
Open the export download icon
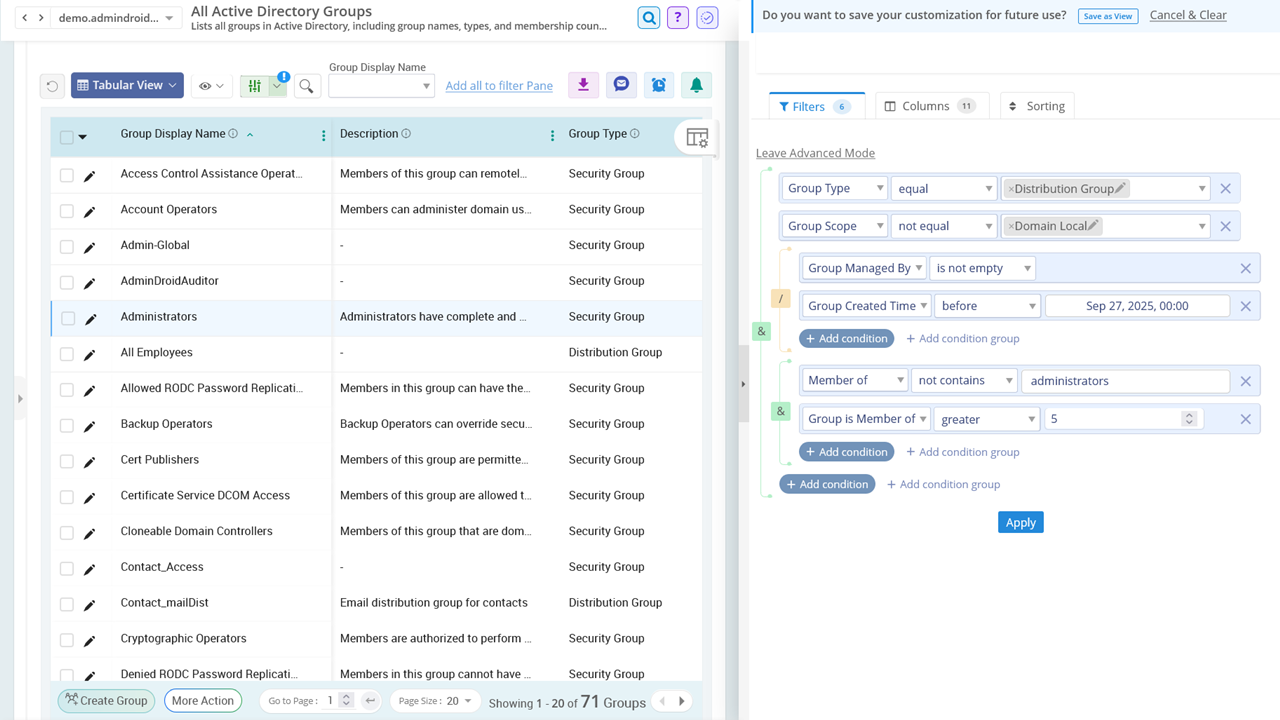(583, 85)
